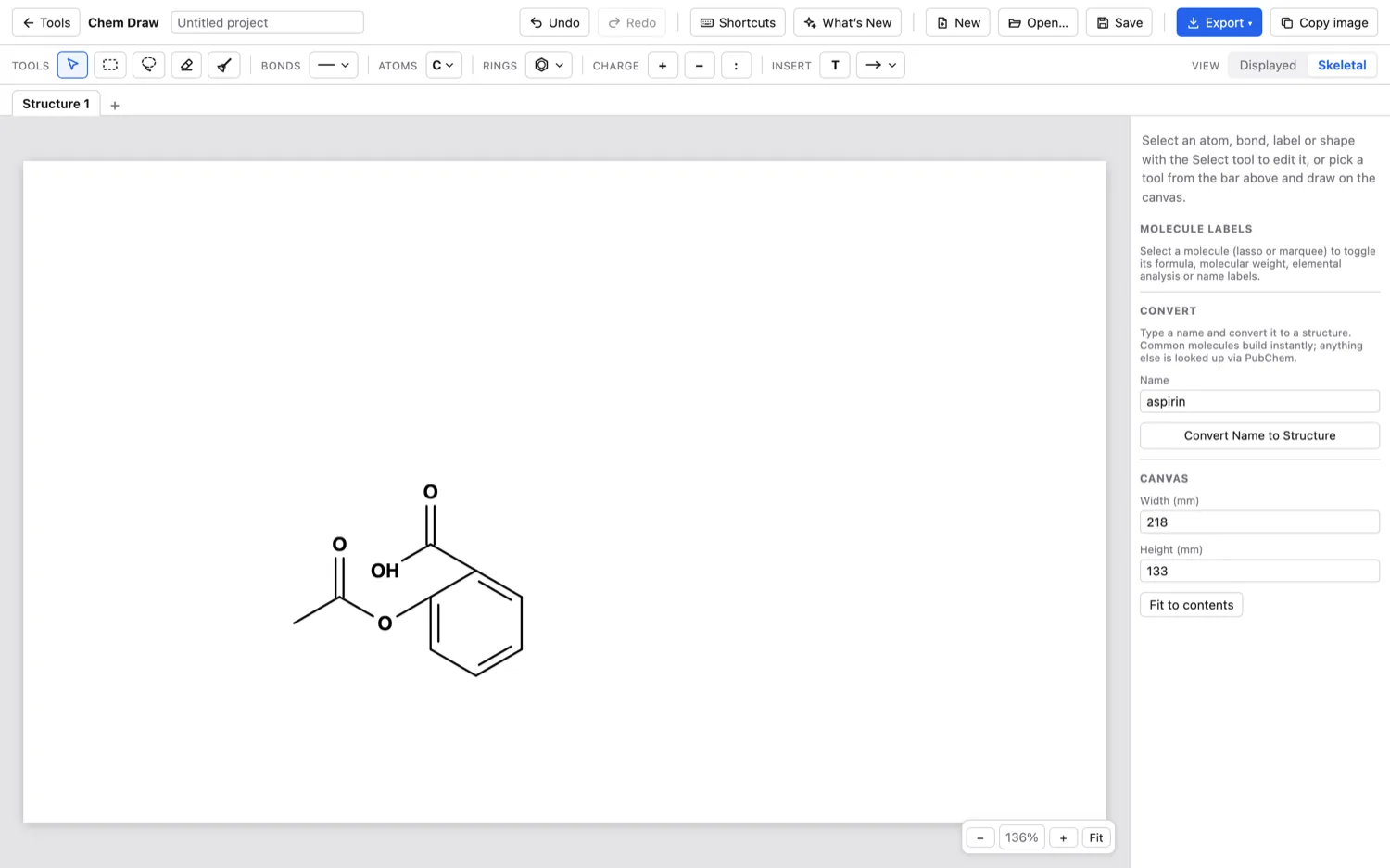This screenshot has width=1390, height=868.
Task: Select the Structure 1 tab
Action: [57, 104]
